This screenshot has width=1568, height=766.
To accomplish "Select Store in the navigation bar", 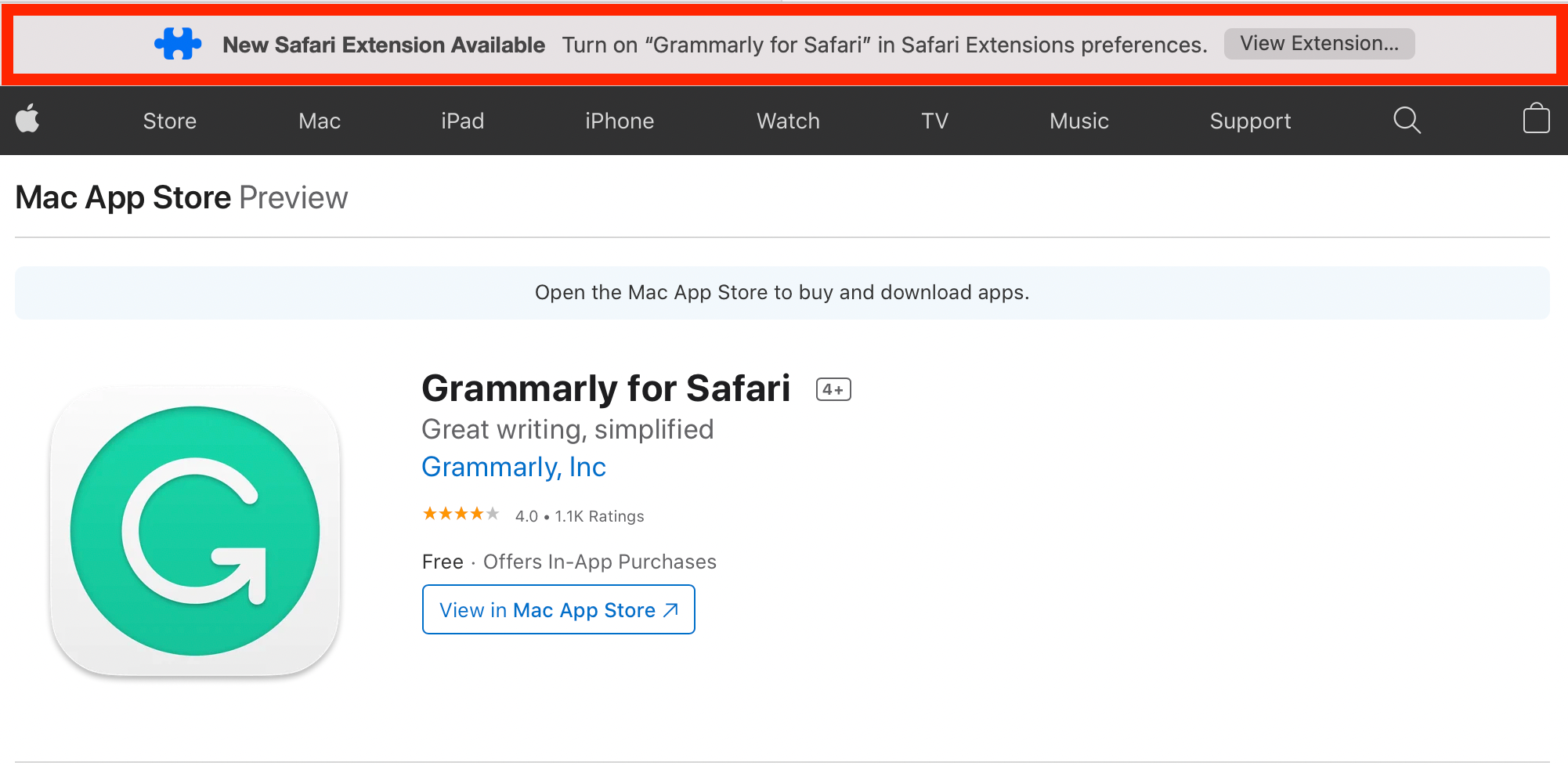I will click(x=170, y=121).
